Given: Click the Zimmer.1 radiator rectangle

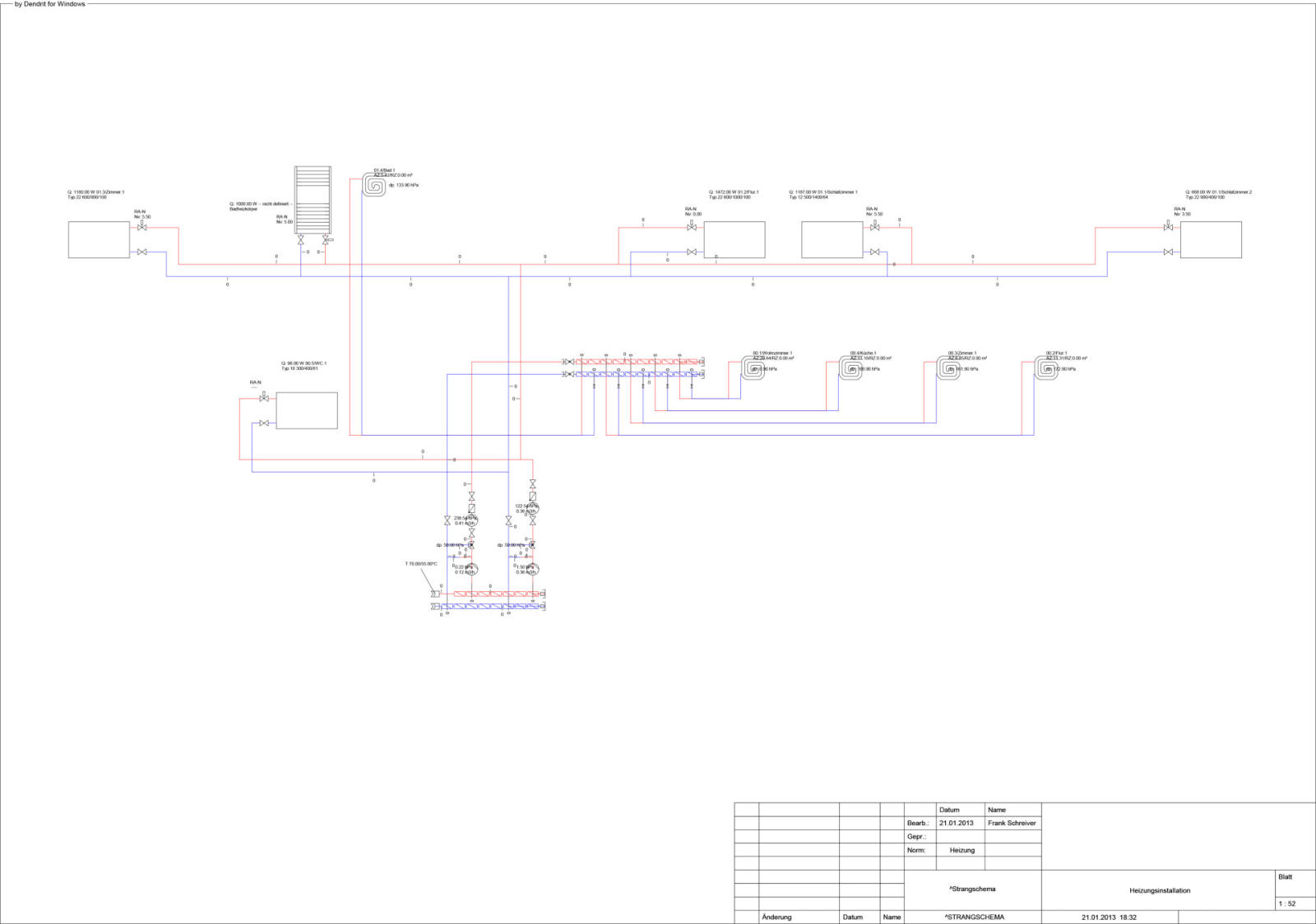Looking at the screenshot, I should pos(99,239).
